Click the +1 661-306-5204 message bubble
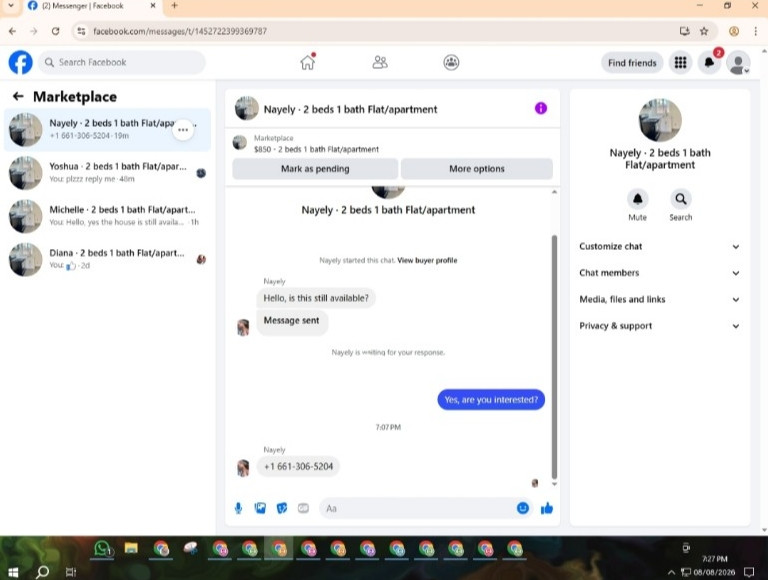The height and width of the screenshot is (580, 768). [x=298, y=466]
